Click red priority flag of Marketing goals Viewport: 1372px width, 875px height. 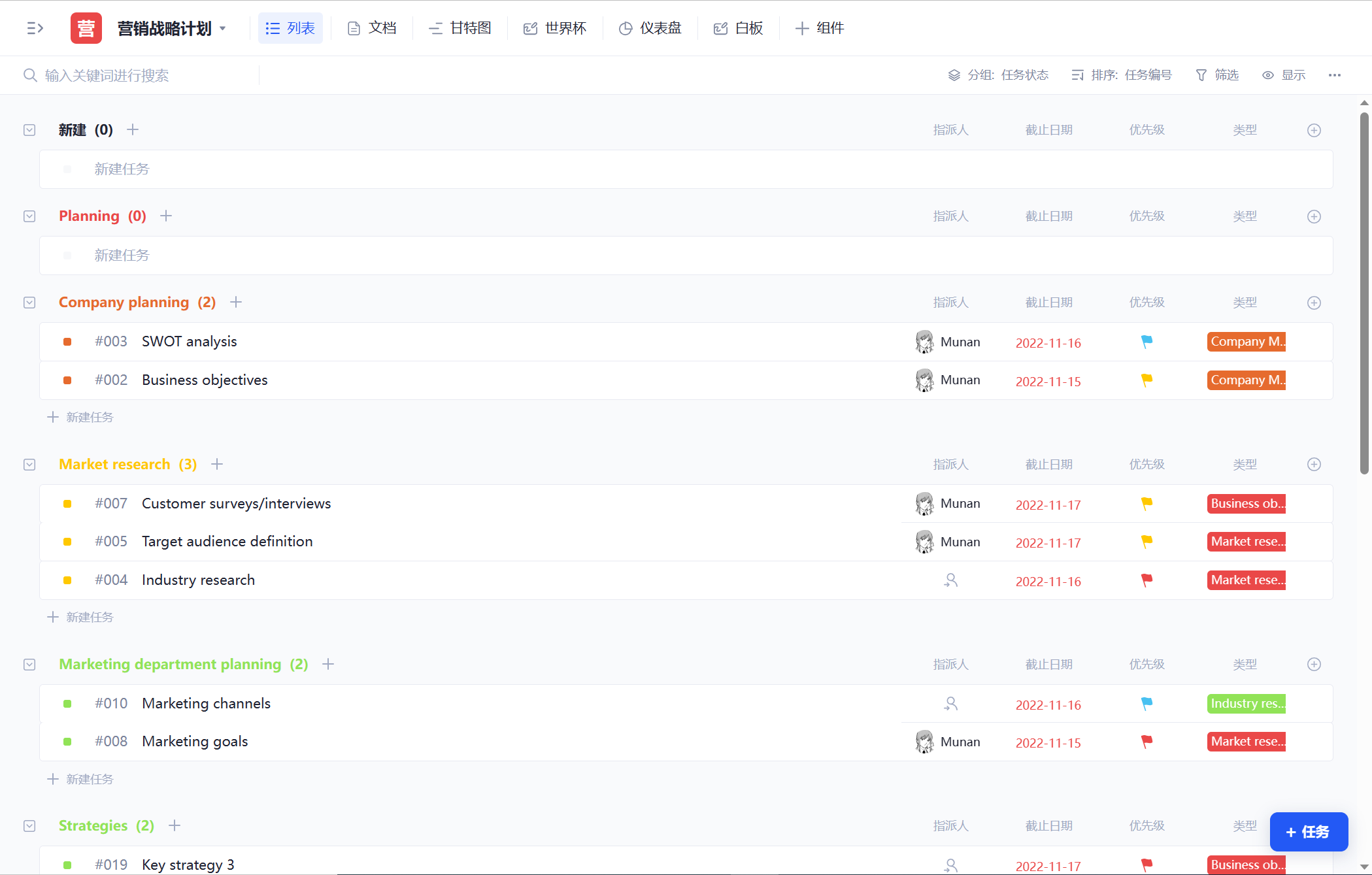(1146, 741)
